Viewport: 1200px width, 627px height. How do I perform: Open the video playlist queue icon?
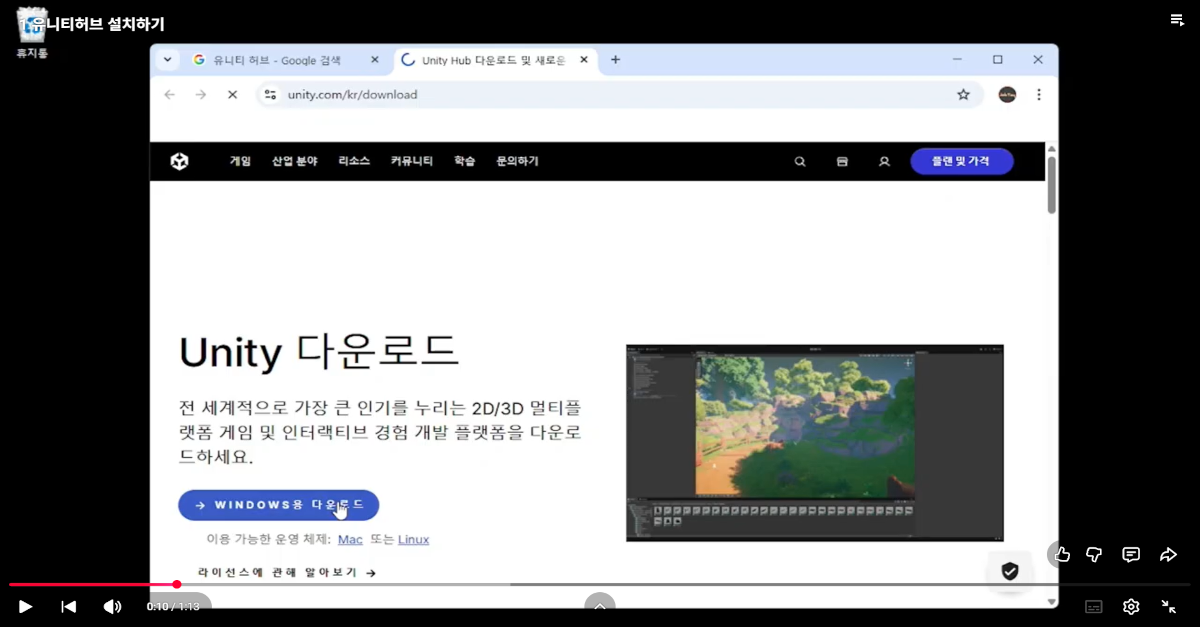(x=1177, y=20)
